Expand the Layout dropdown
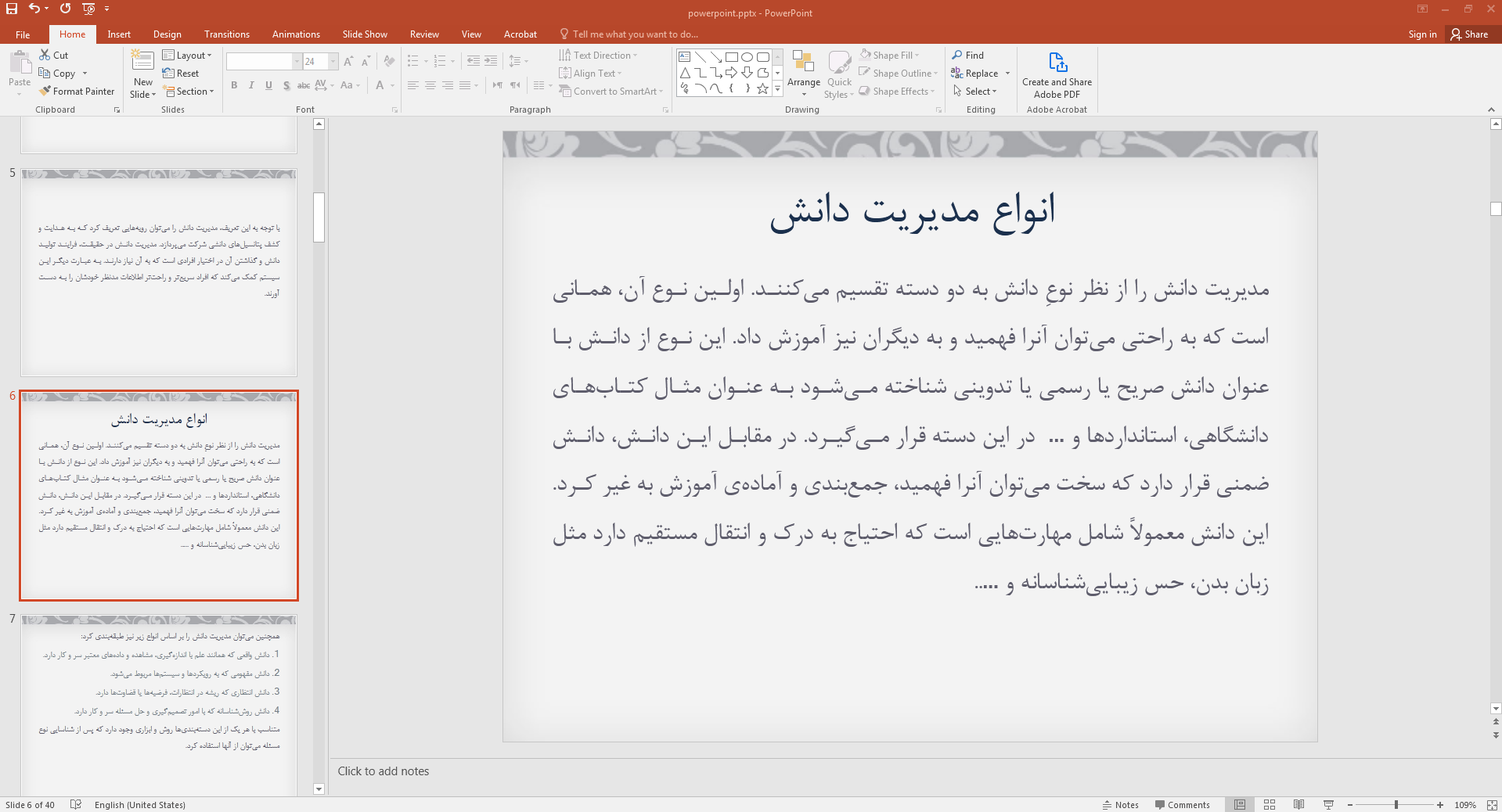The image size is (1502, 812). point(187,56)
